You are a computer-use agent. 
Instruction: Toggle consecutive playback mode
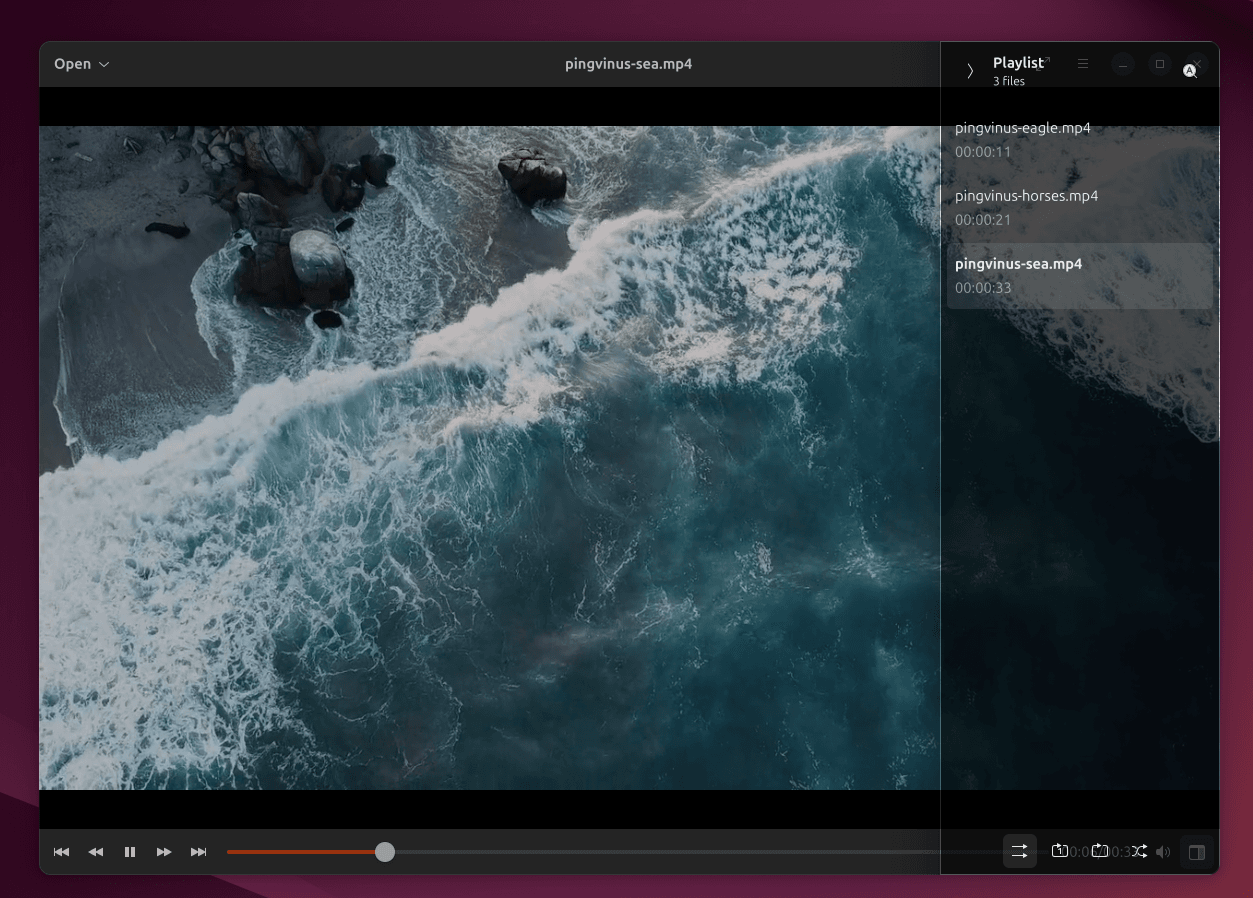(x=1019, y=852)
